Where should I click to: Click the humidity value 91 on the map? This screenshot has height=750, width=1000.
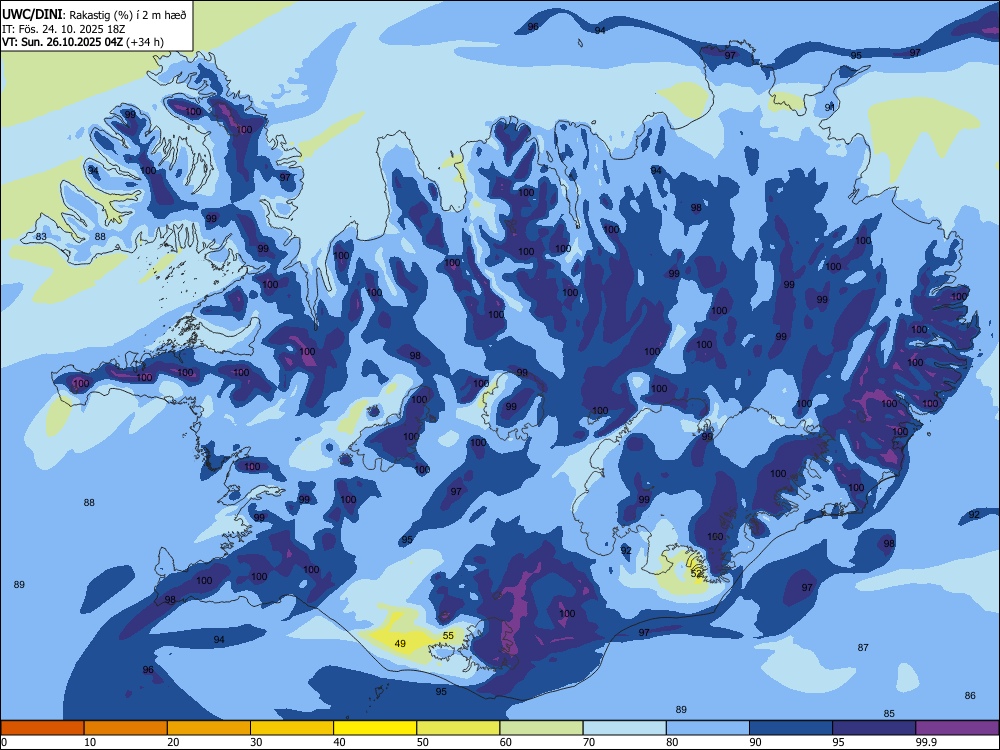click(830, 107)
